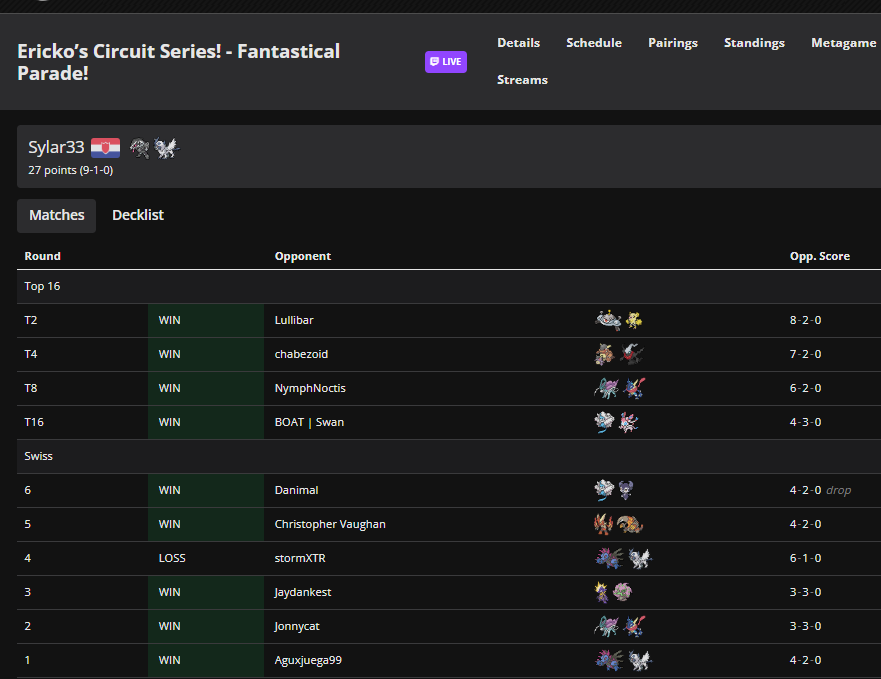Screen dimensions: 881x679
Task: Open opponent chabezoid's profile
Action: [x=301, y=354]
